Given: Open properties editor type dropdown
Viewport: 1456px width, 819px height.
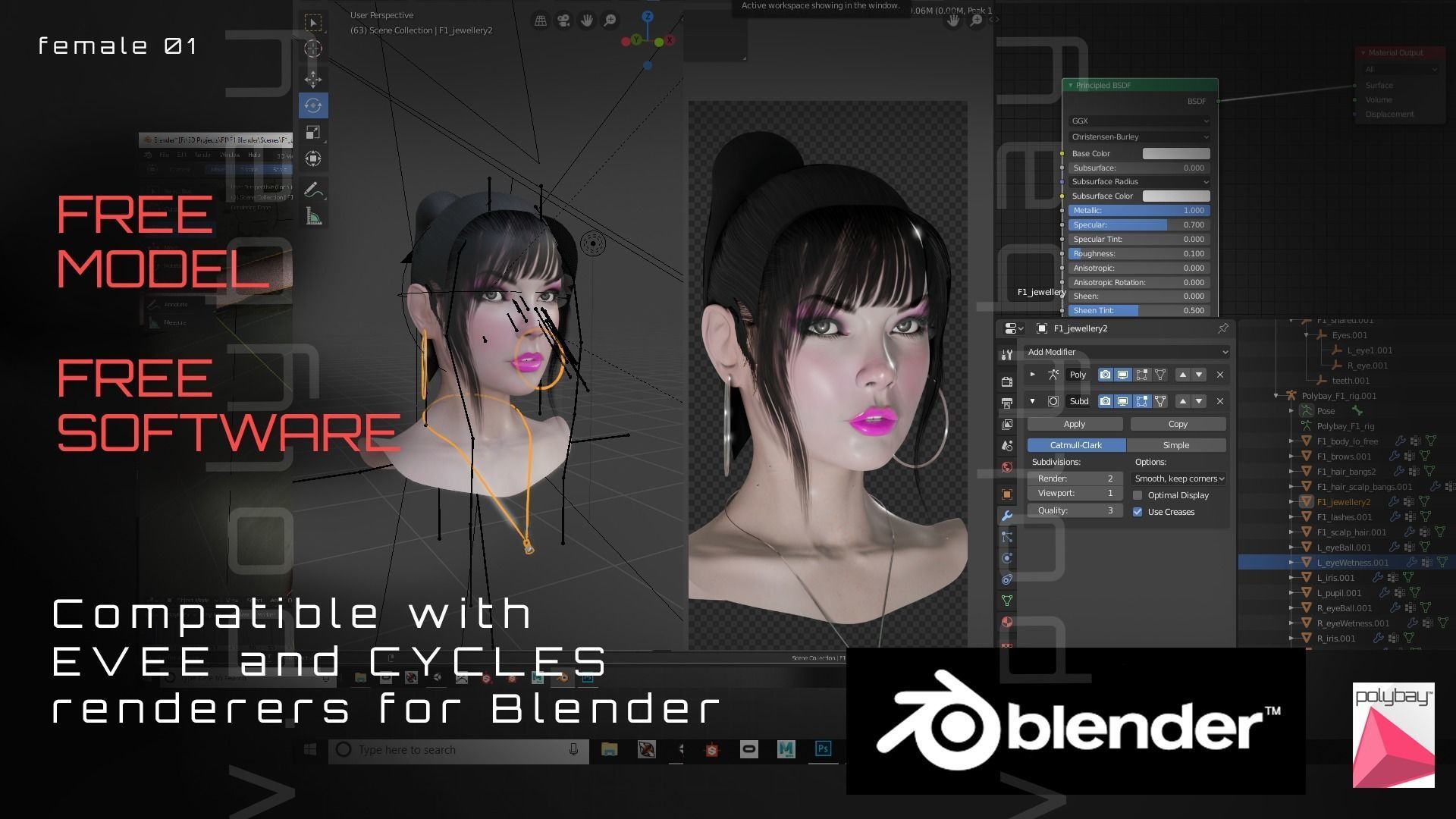Looking at the screenshot, I should click(x=1014, y=328).
